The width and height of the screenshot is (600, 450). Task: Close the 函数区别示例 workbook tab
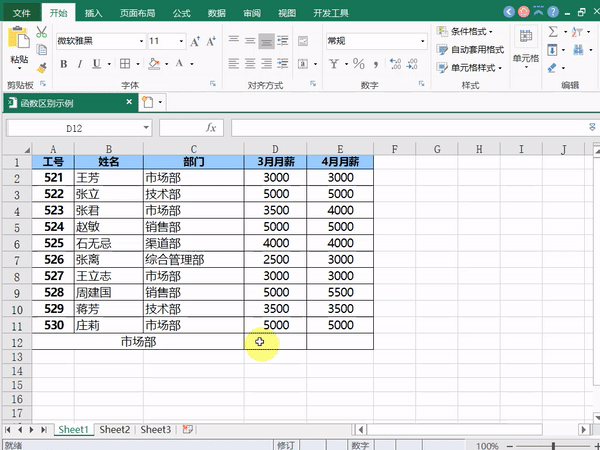(129, 102)
